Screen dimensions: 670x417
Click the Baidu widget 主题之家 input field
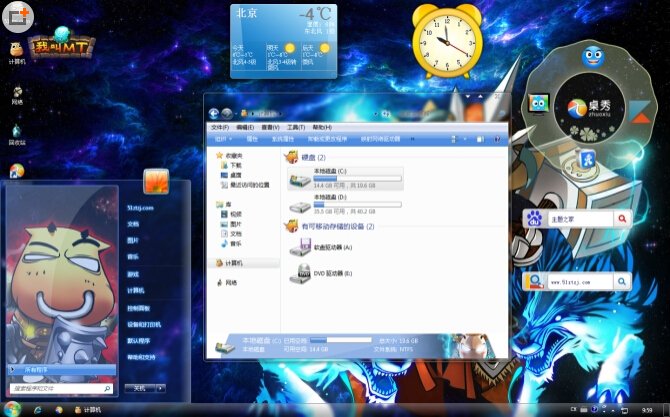[580, 219]
